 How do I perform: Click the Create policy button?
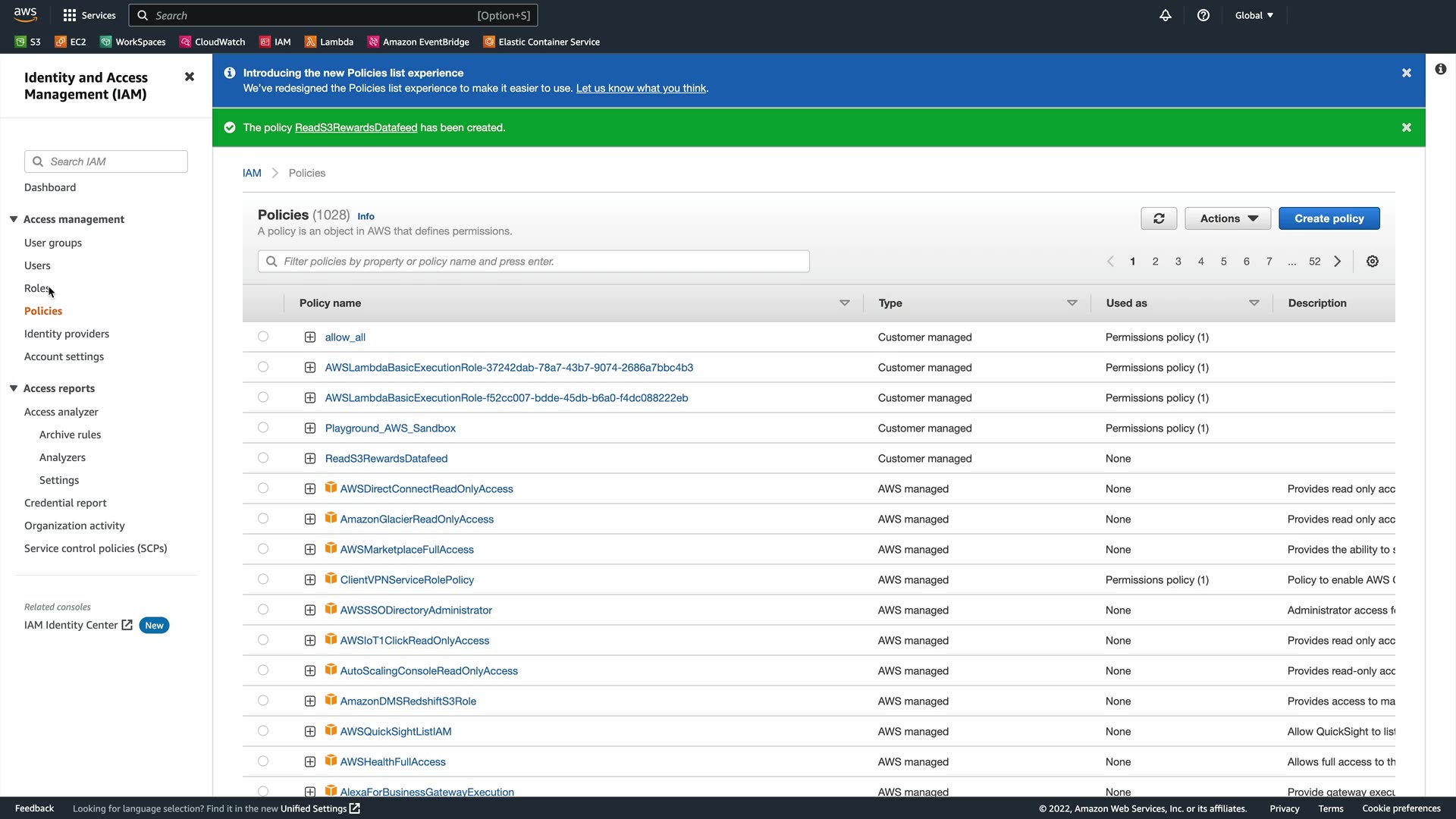coord(1329,218)
